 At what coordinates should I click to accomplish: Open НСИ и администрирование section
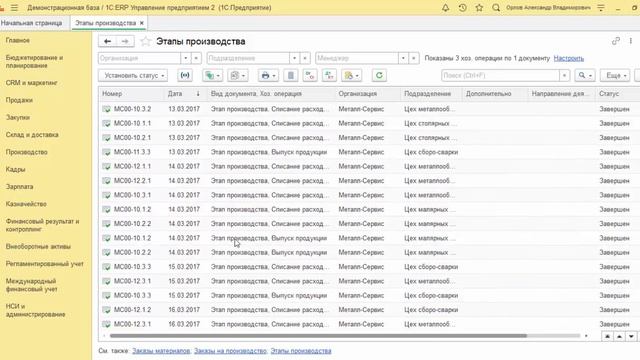tap(36, 311)
